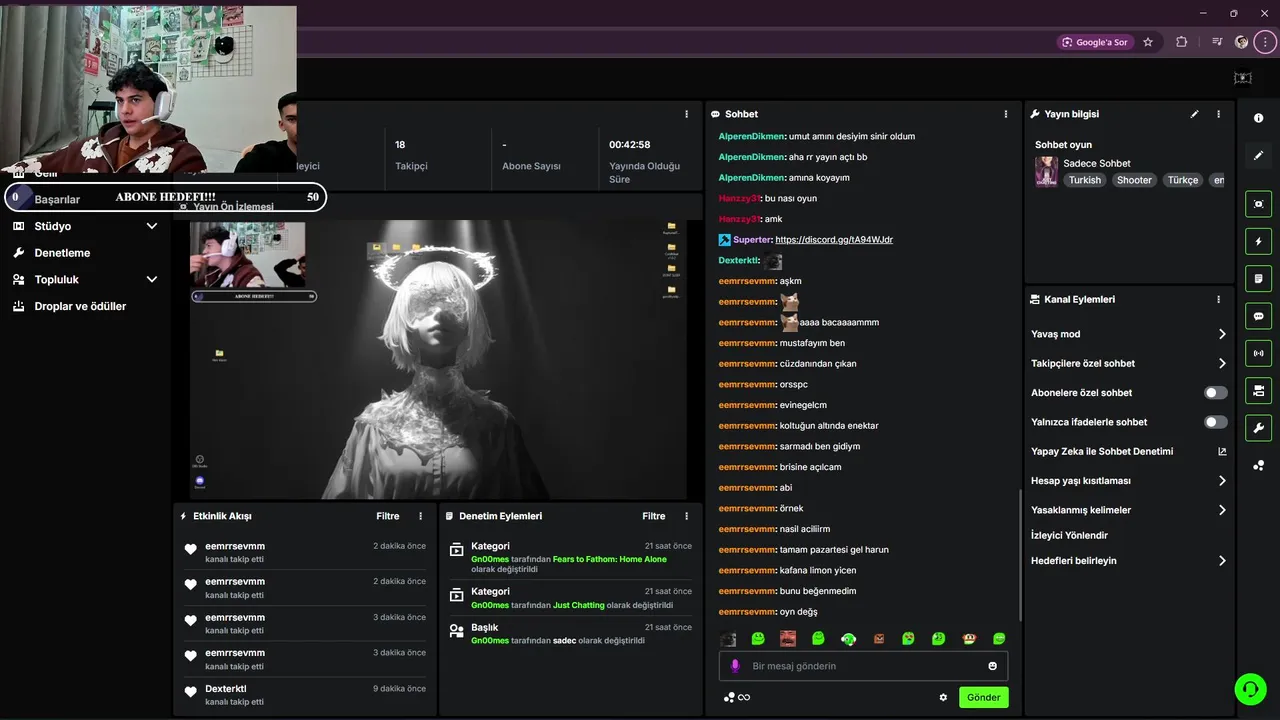Viewport: 1280px width, 720px height.
Task: Click Dexterktl kanalı takip etti event row
Action: pos(305,695)
